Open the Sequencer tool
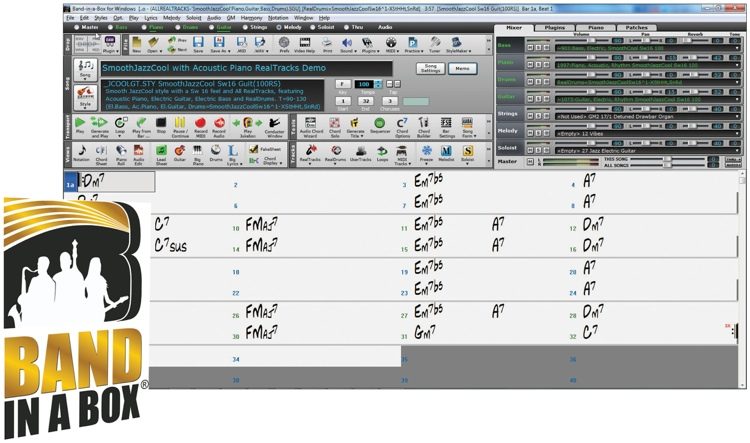This screenshot has width=750, height=443. [x=380, y=126]
